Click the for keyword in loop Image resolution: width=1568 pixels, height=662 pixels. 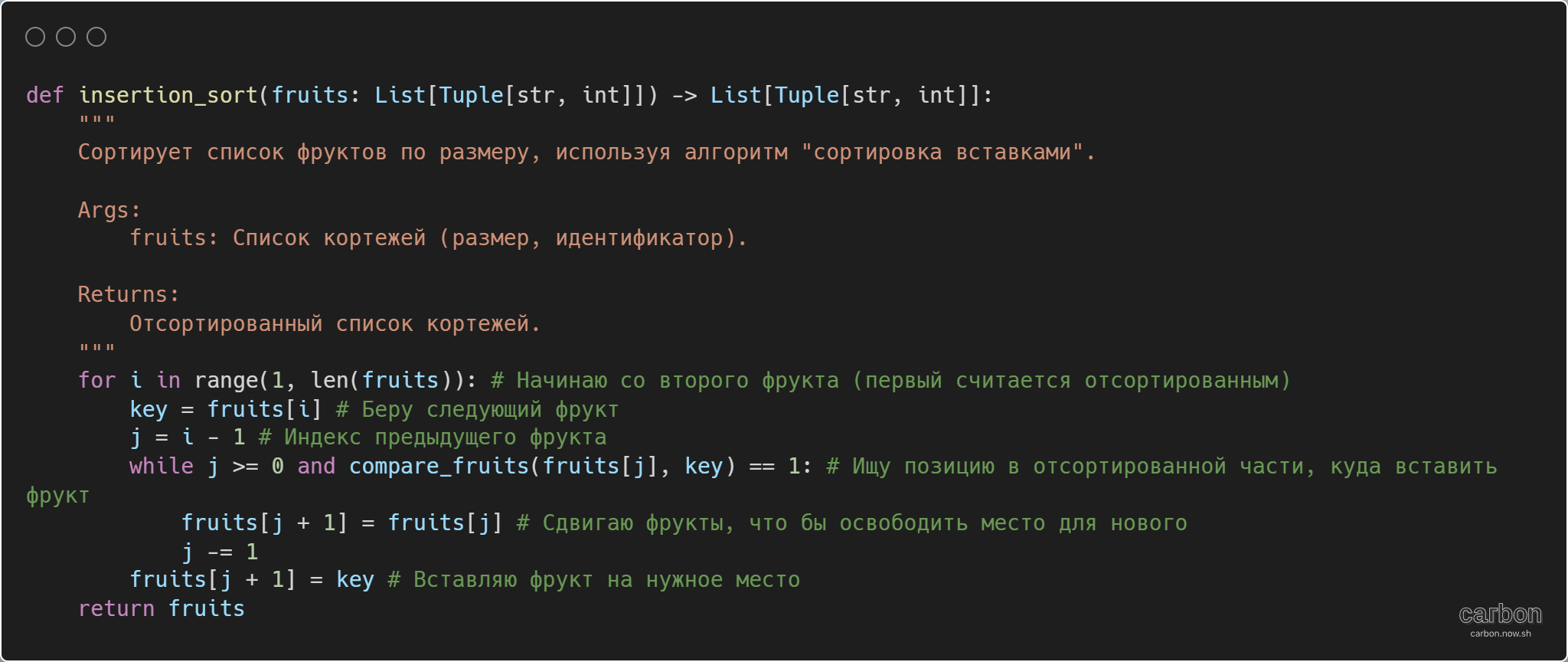[x=96, y=380]
